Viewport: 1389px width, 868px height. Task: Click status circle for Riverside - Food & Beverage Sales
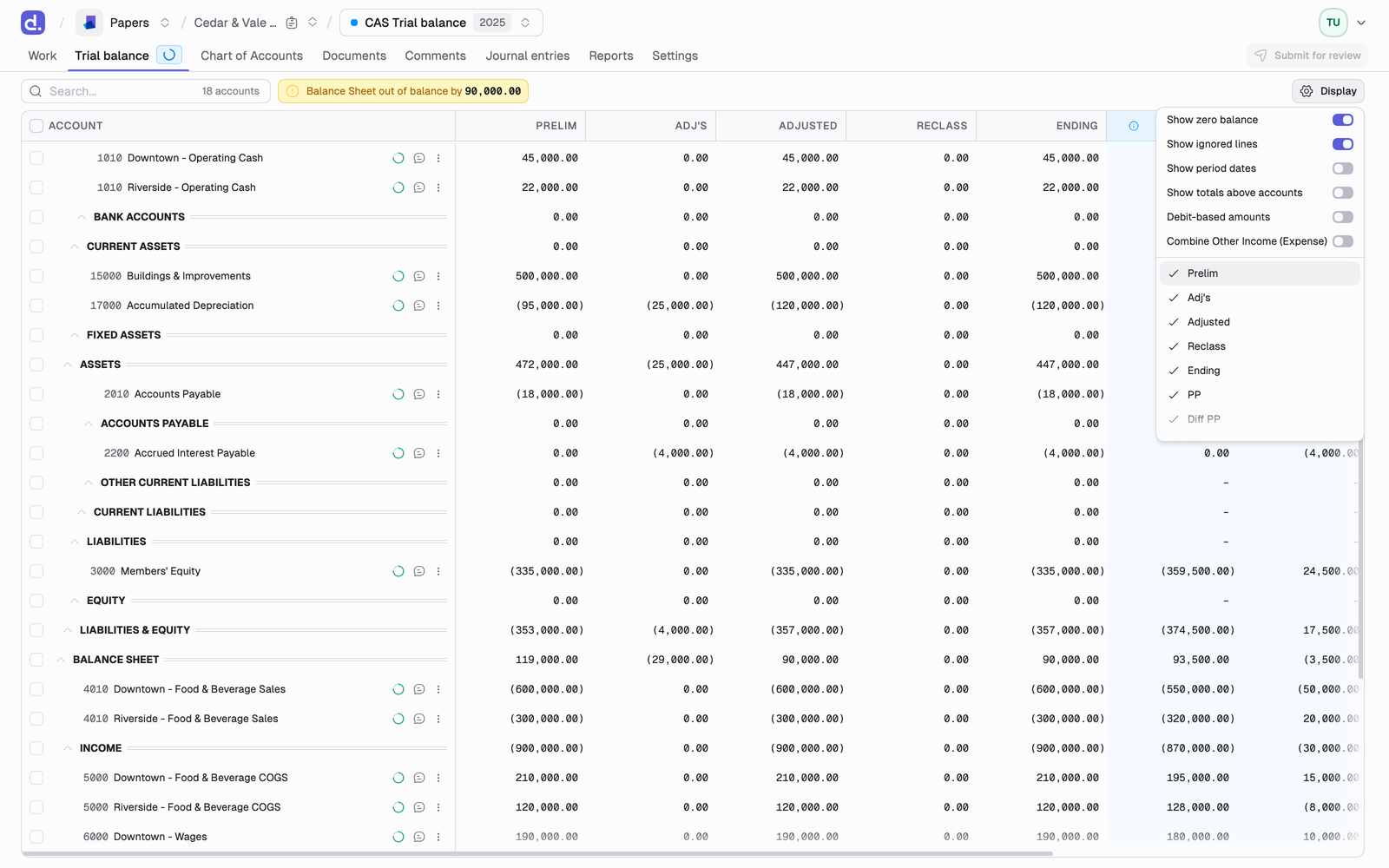pos(398,719)
